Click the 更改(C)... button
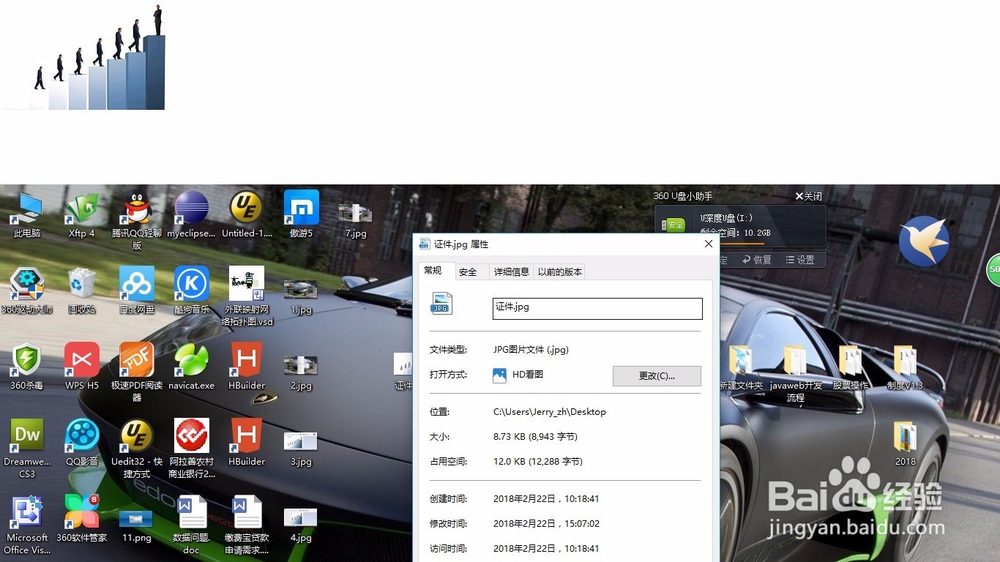Viewport: 1000px width, 562px height. [x=657, y=376]
